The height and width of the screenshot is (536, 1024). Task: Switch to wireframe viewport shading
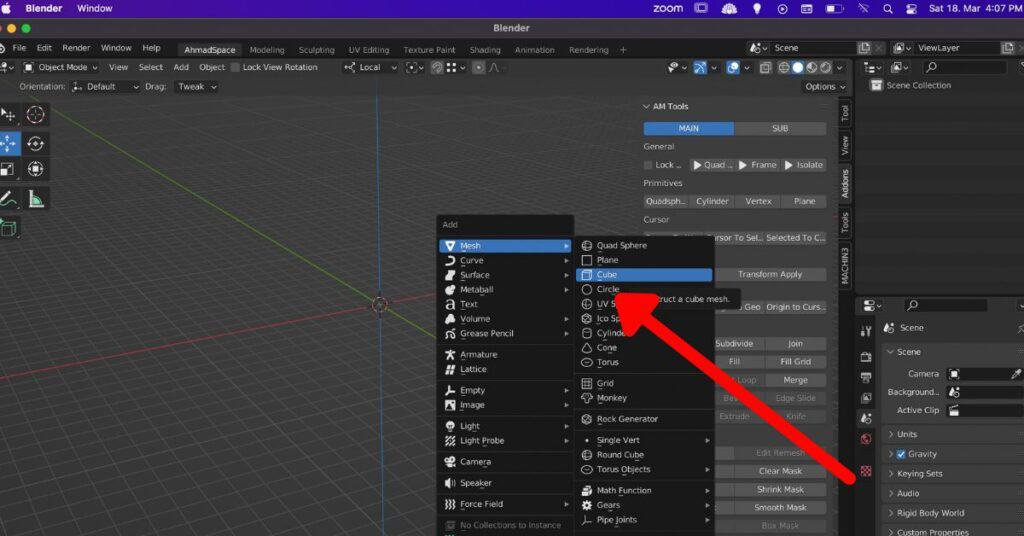pos(784,67)
